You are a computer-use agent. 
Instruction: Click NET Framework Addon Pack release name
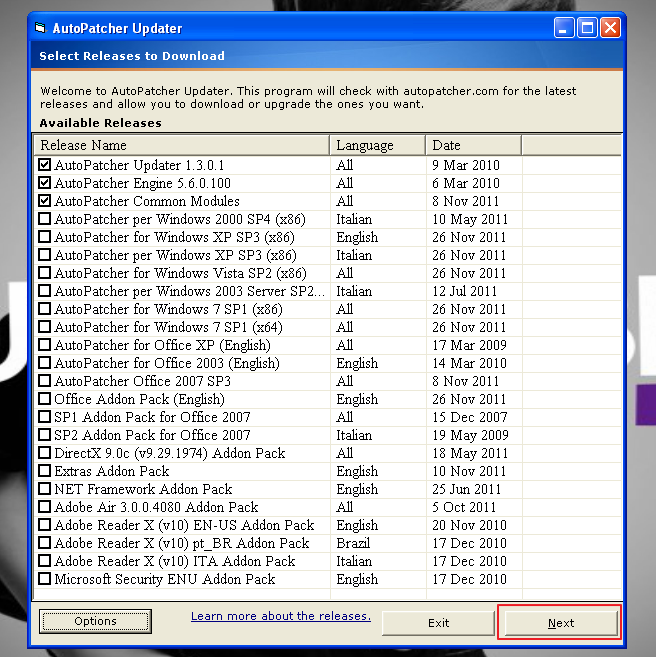pyautogui.click(x=143, y=489)
